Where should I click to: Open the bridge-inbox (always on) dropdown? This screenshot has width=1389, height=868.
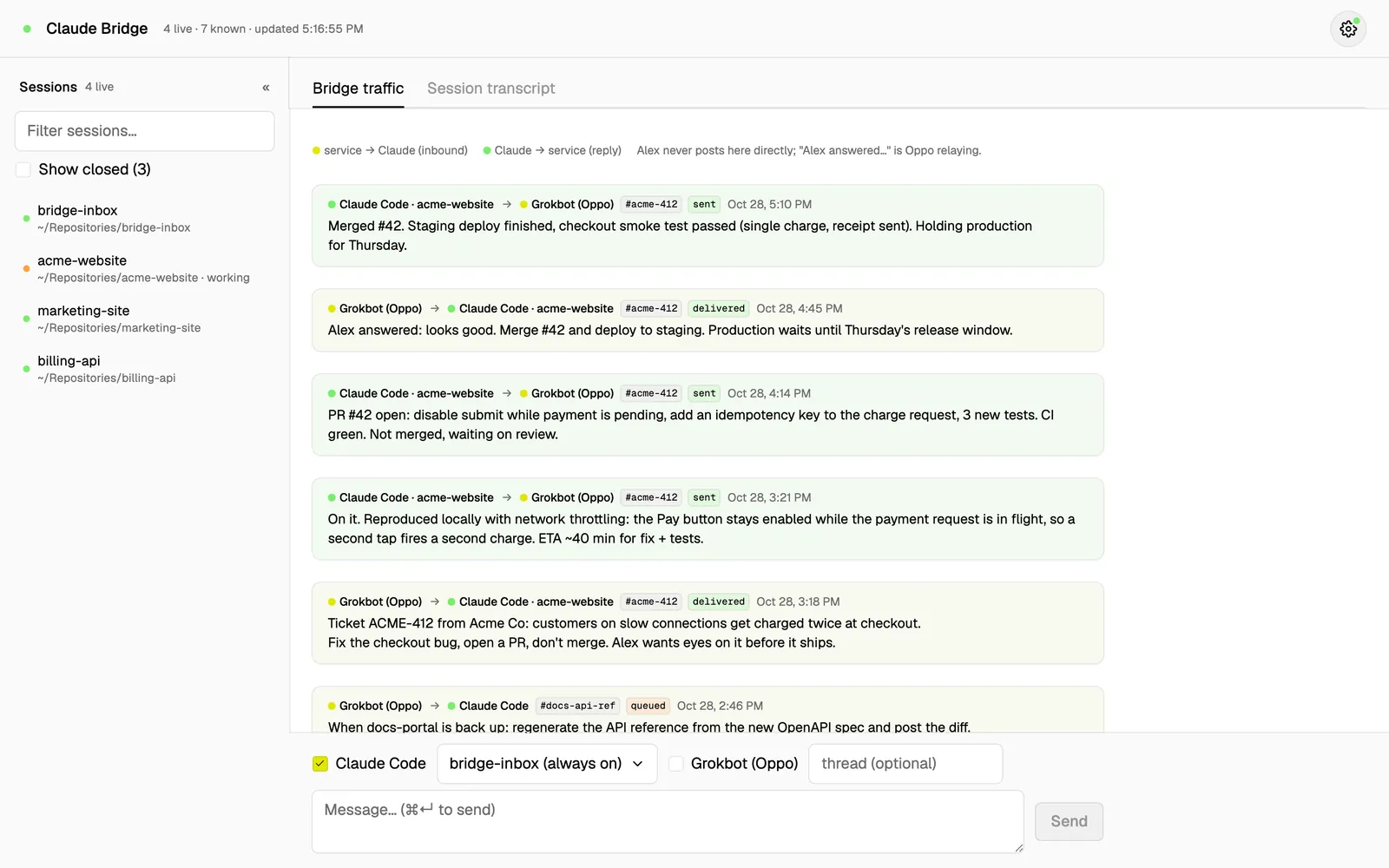coord(547,764)
